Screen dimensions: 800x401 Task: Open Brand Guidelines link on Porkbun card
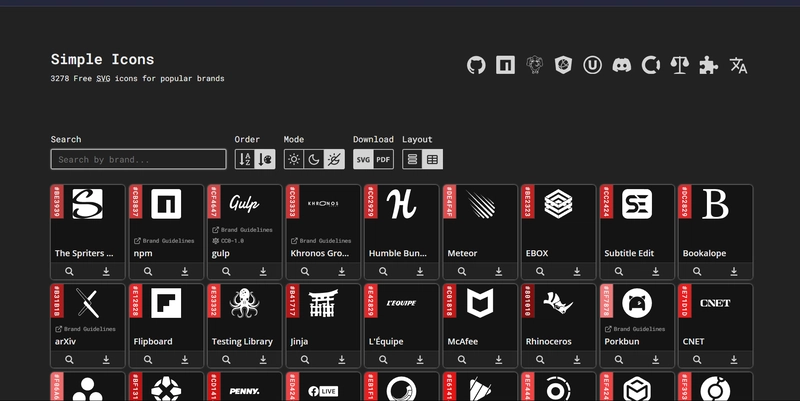point(635,329)
